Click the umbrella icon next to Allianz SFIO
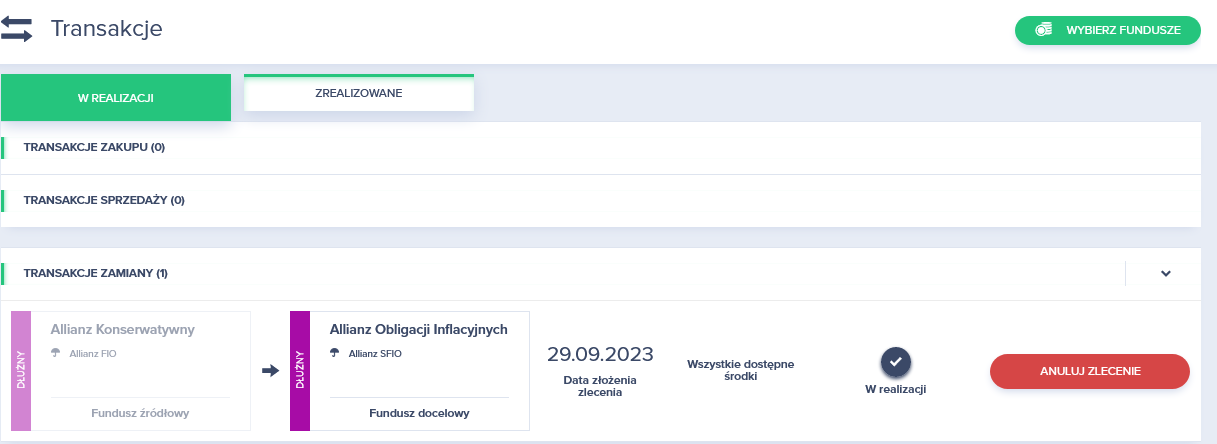Image resolution: width=1217 pixels, height=444 pixels. [x=335, y=353]
